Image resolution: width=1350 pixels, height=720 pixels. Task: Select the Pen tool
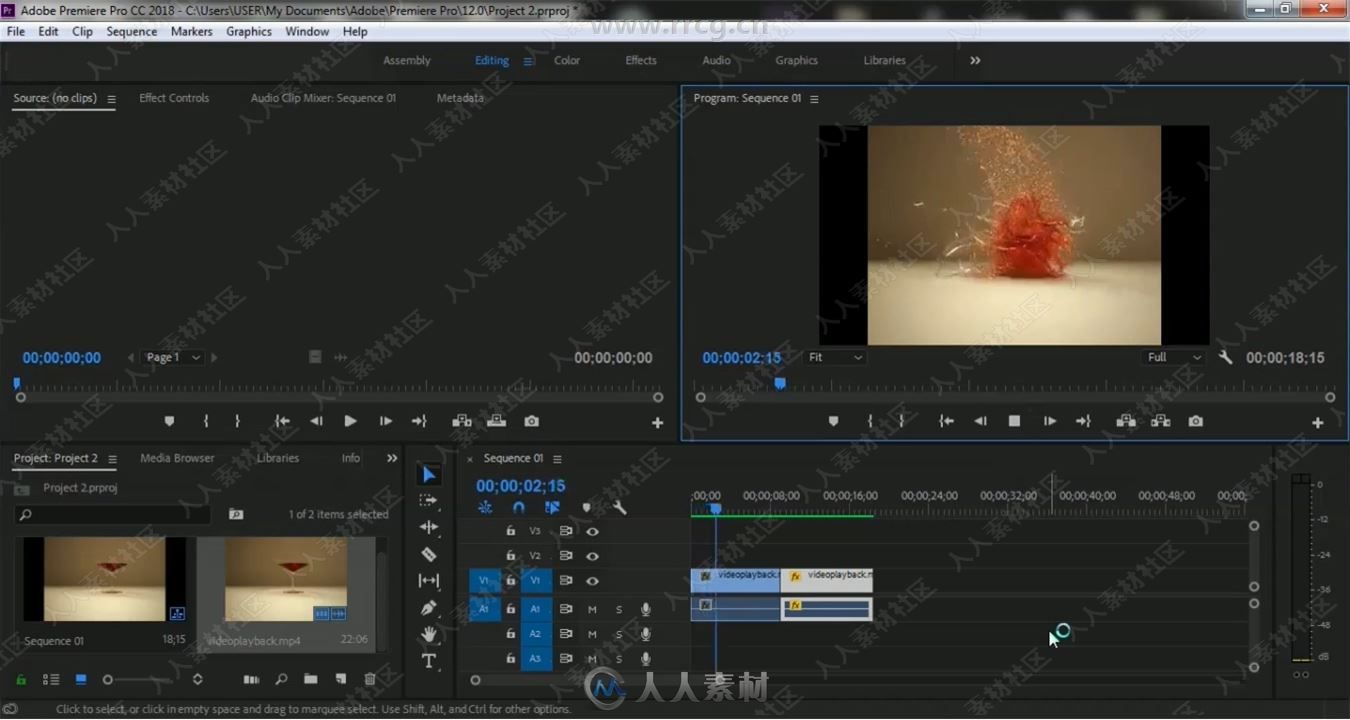point(429,607)
